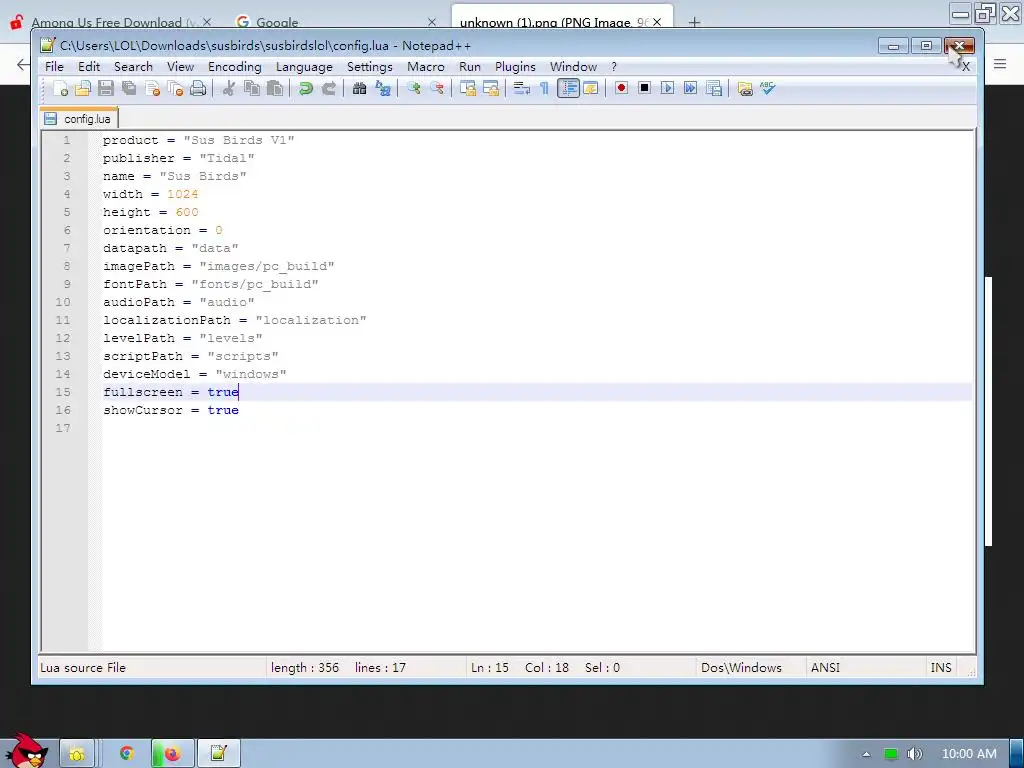Click the line showCursor = true

pyautogui.click(x=170, y=410)
